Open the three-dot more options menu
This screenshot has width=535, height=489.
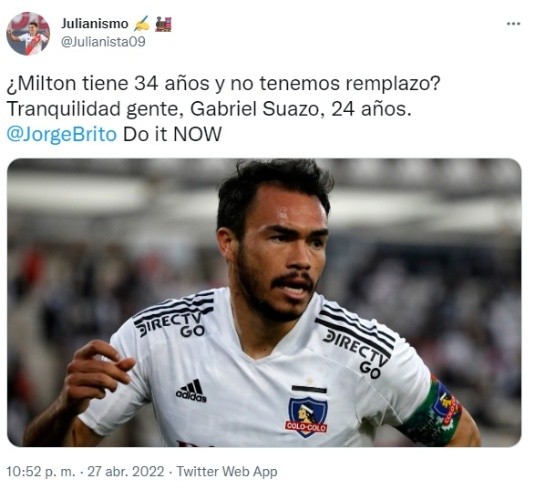(x=513, y=24)
